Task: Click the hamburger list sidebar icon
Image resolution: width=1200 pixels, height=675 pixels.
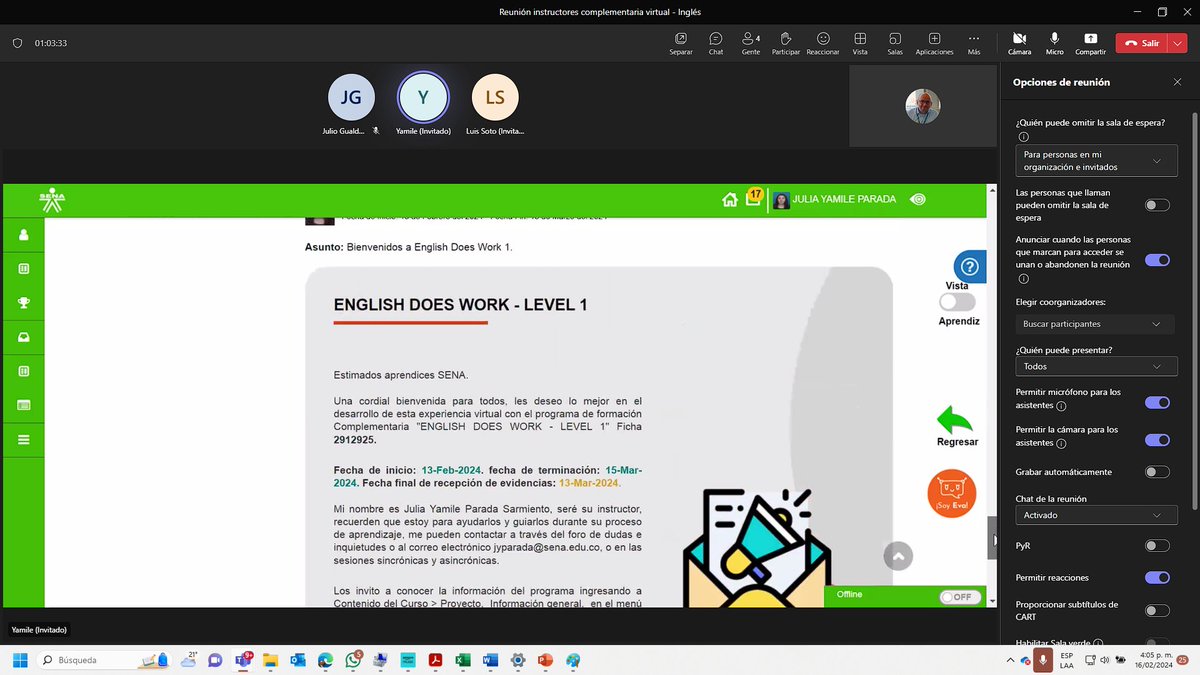Action: click(24, 439)
